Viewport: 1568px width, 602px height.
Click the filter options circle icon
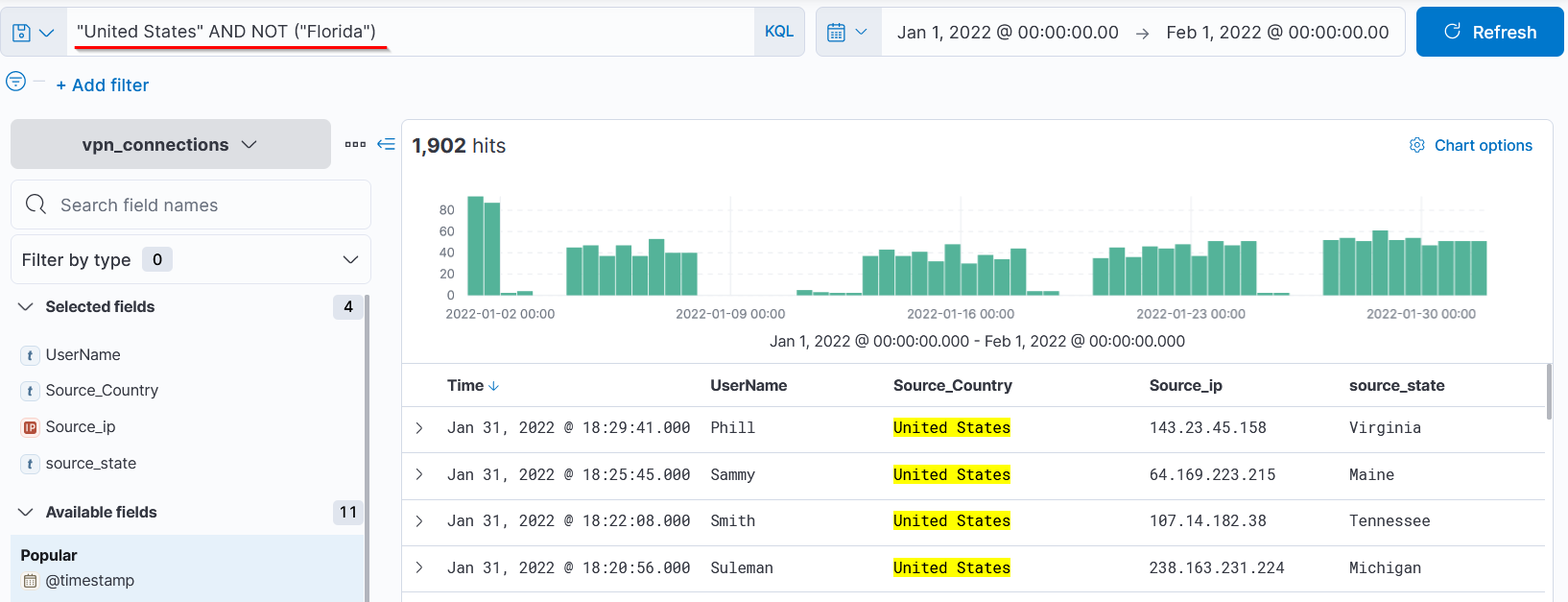[x=16, y=82]
